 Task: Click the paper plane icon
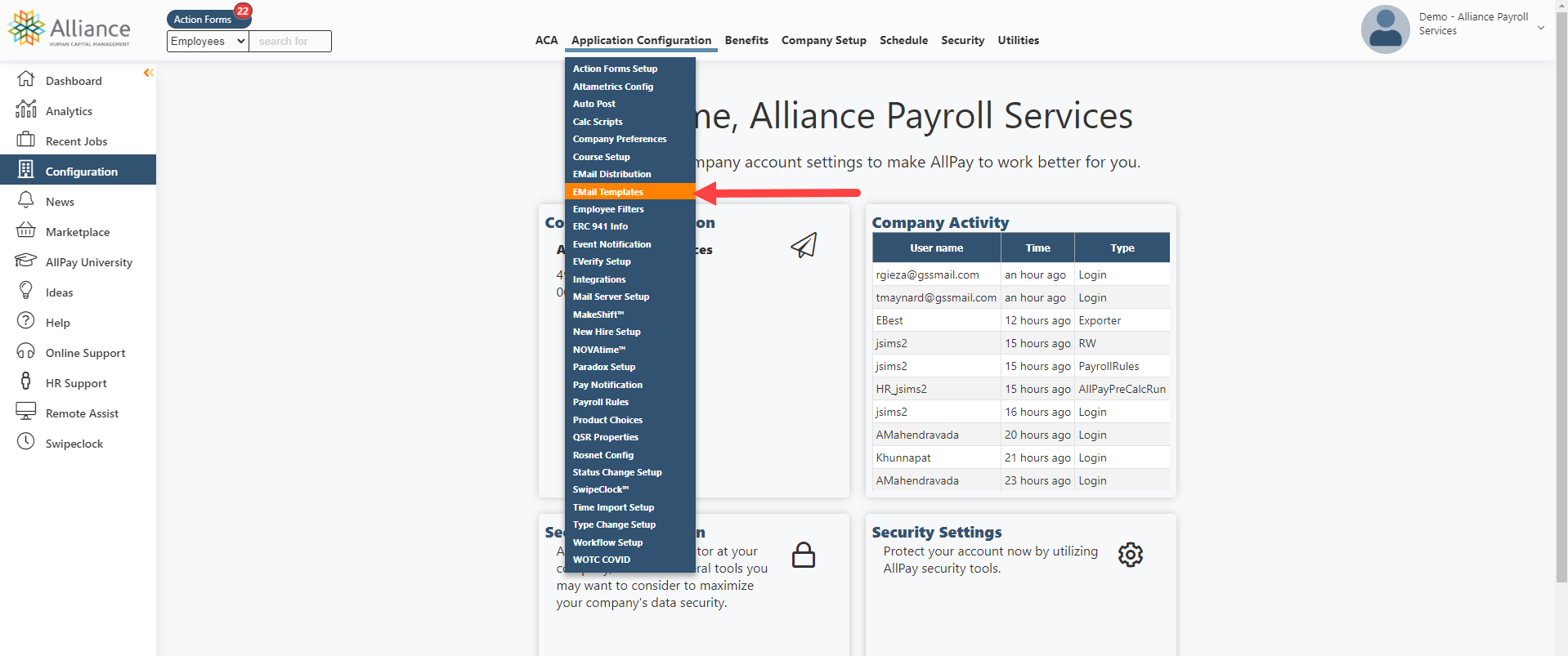coord(804,245)
